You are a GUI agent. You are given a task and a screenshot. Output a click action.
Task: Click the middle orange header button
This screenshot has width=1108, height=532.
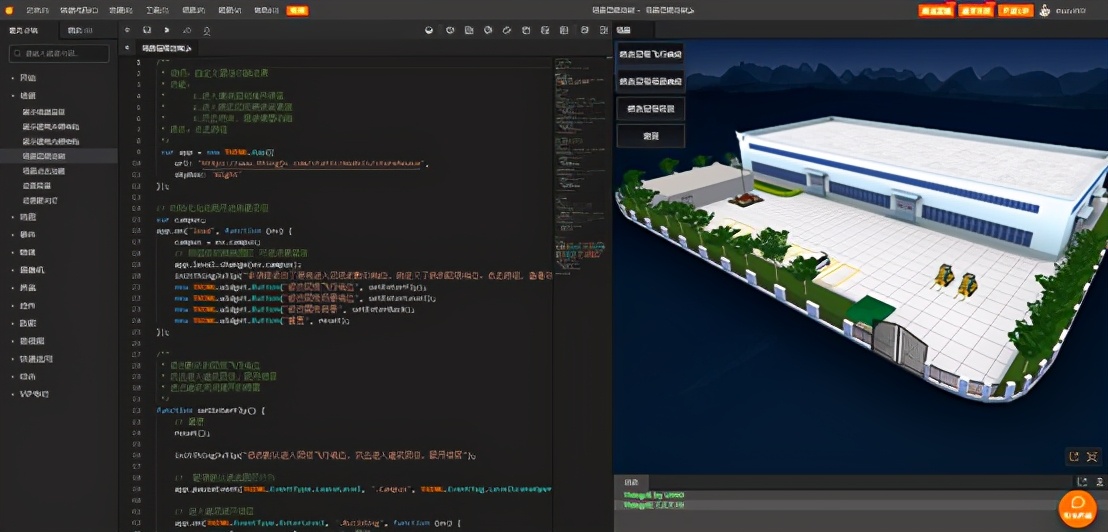[975, 11]
